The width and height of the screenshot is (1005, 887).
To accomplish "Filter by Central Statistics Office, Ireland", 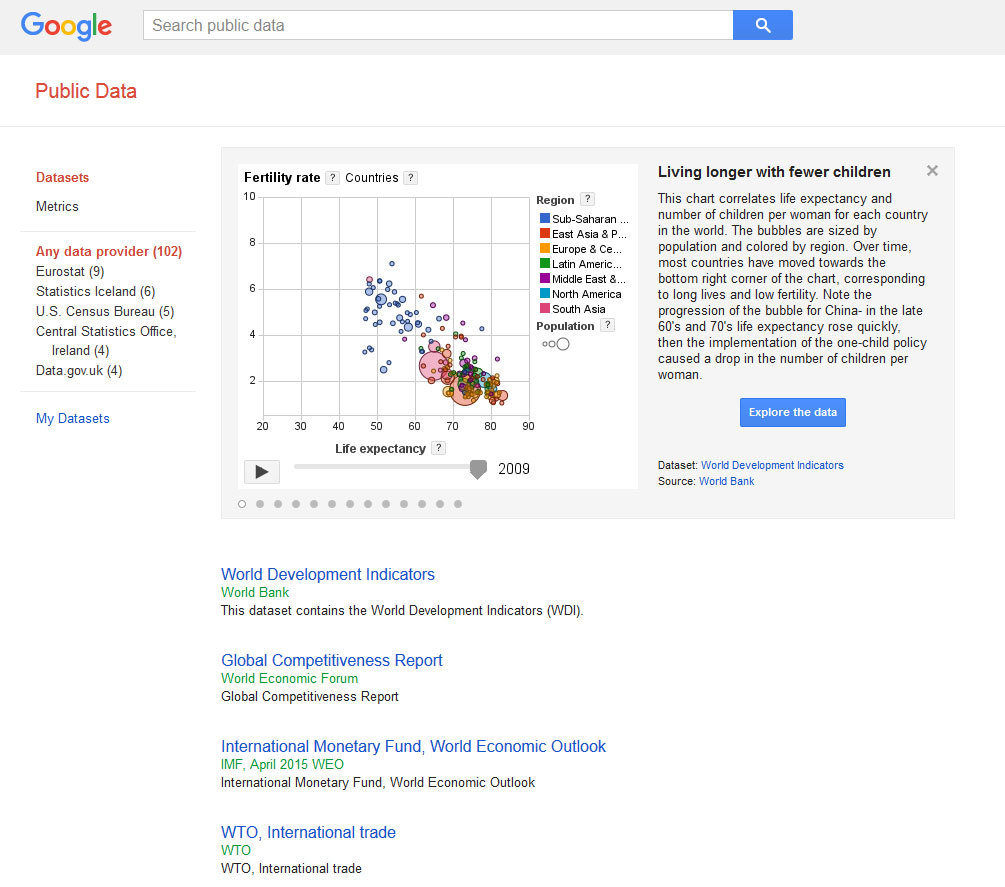I will [x=106, y=340].
